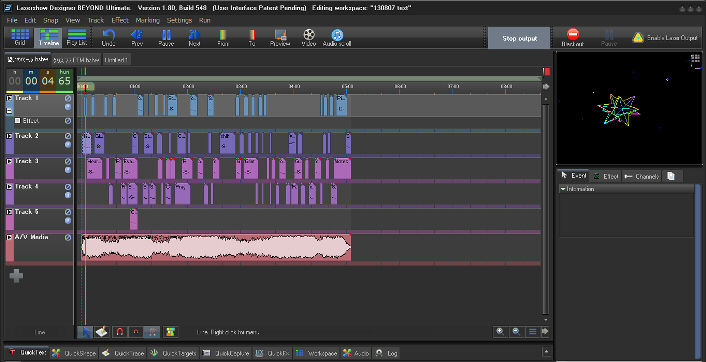Screen dimensions: 706x362
Task: Zoom out the timeline with magnifier minus
Action: [x=516, y=332]
